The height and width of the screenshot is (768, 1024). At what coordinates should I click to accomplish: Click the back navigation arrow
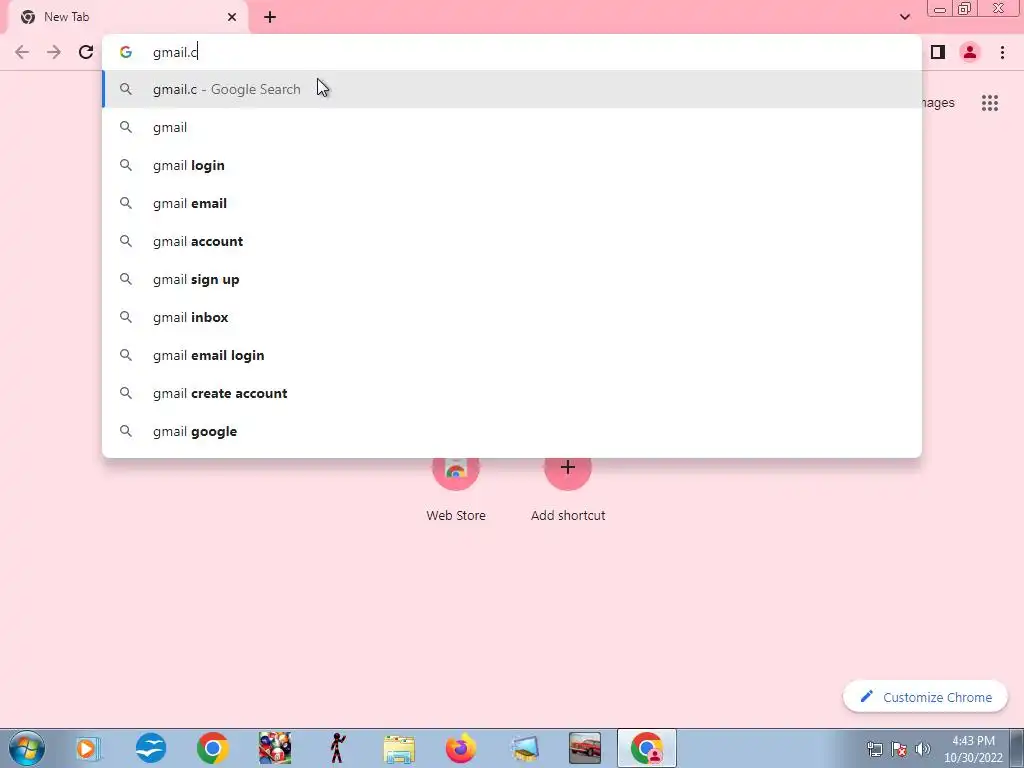[22, 52]
